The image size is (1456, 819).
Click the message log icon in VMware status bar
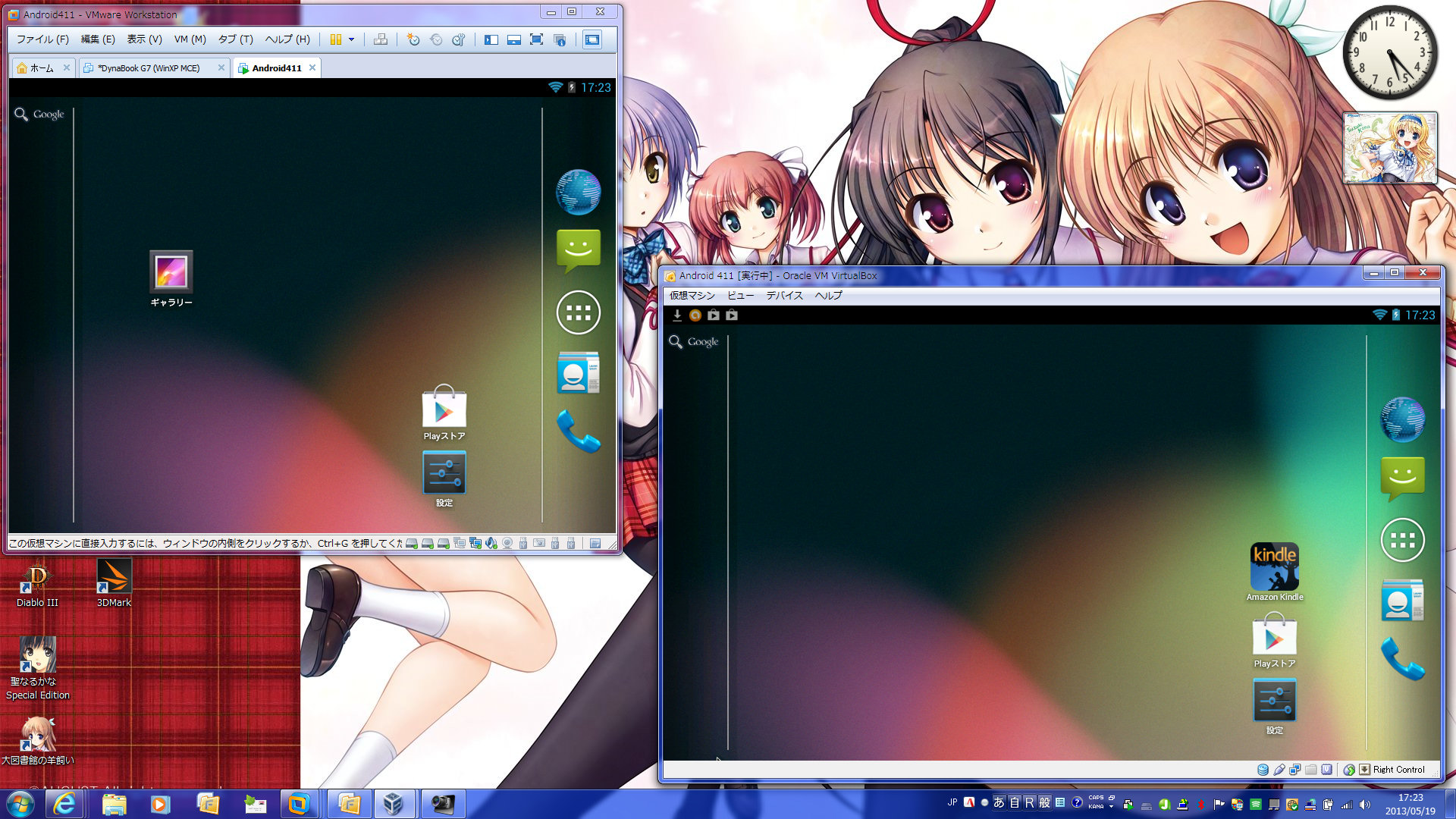point(595,543)
